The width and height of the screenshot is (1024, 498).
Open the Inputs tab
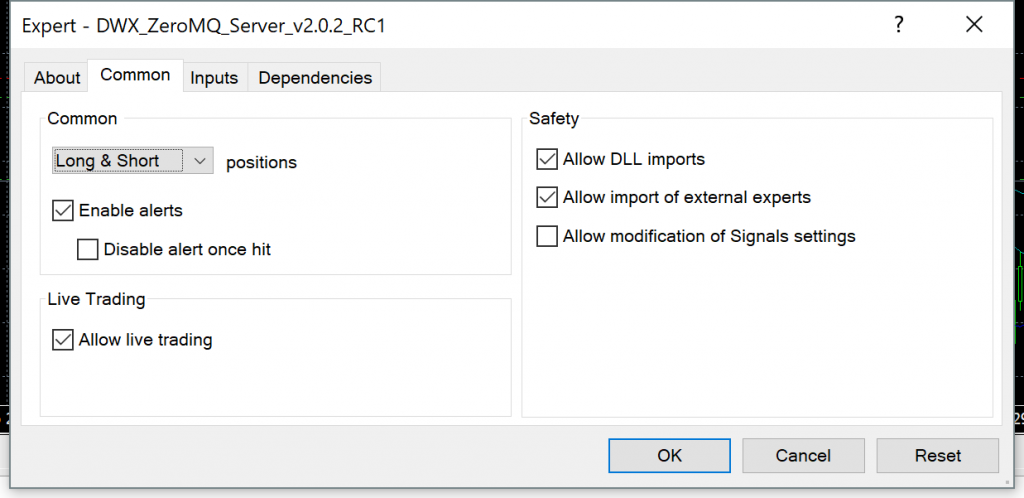coord(214,78)
